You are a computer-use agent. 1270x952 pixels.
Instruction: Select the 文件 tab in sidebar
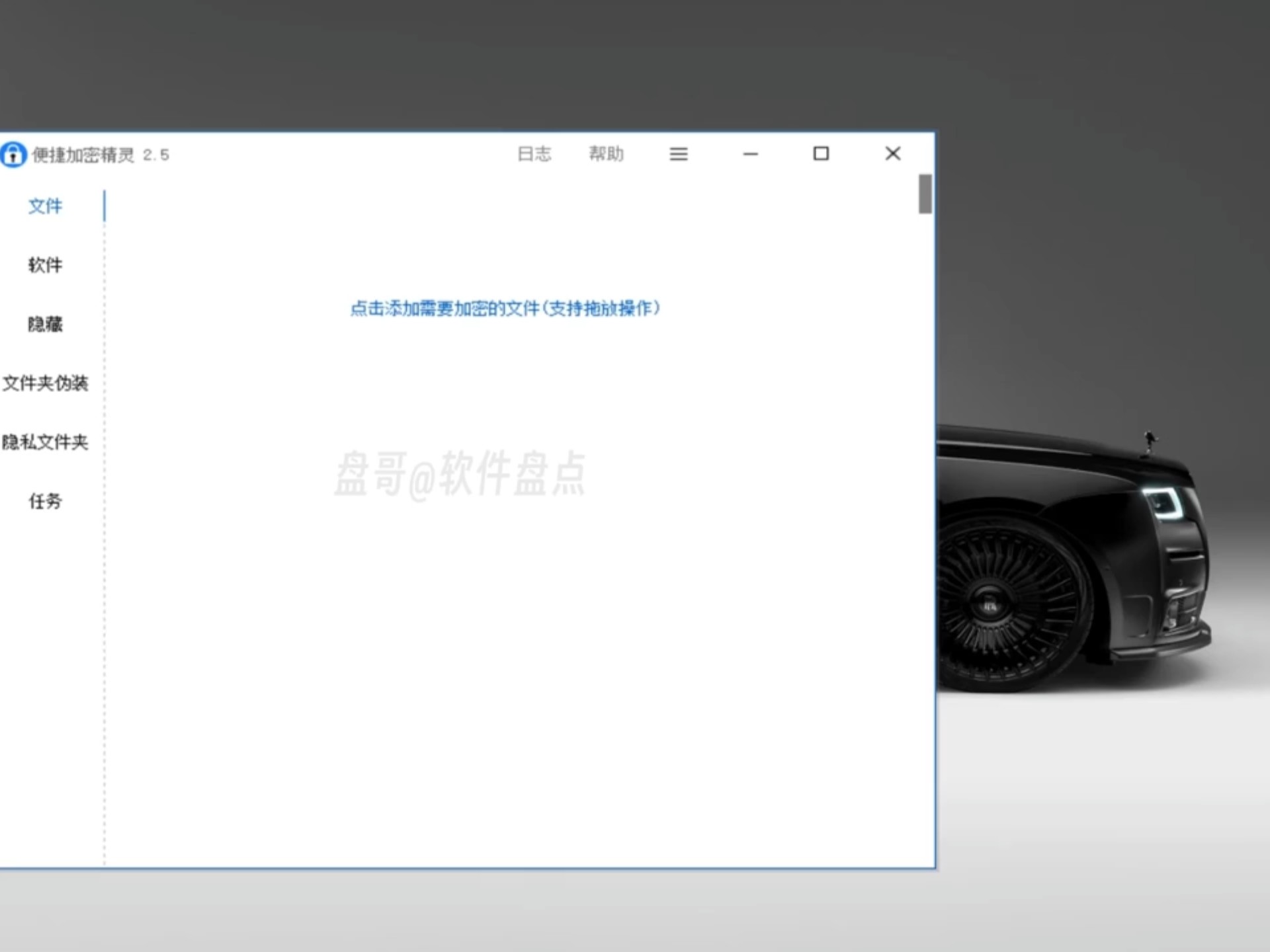(x=46, y=206)
